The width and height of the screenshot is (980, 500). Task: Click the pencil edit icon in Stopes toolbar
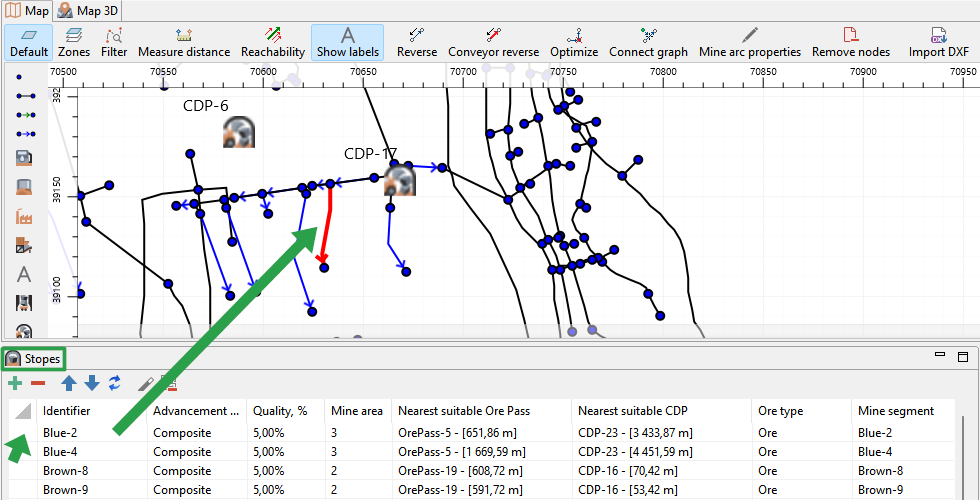point(146,383)
